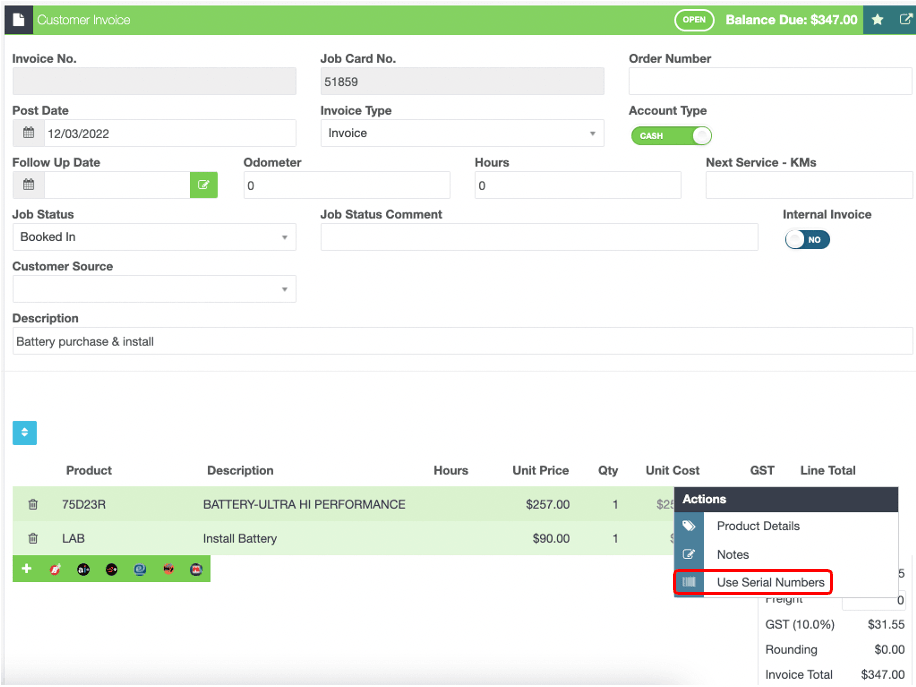
Task: Delete the LAB line item
Action: [x=33, y=539]
